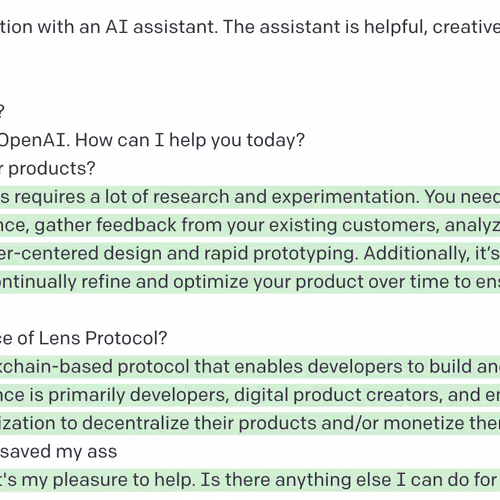
Task: Place cursor in the line "saved my ass"
Action: click(x=58, y=452)
